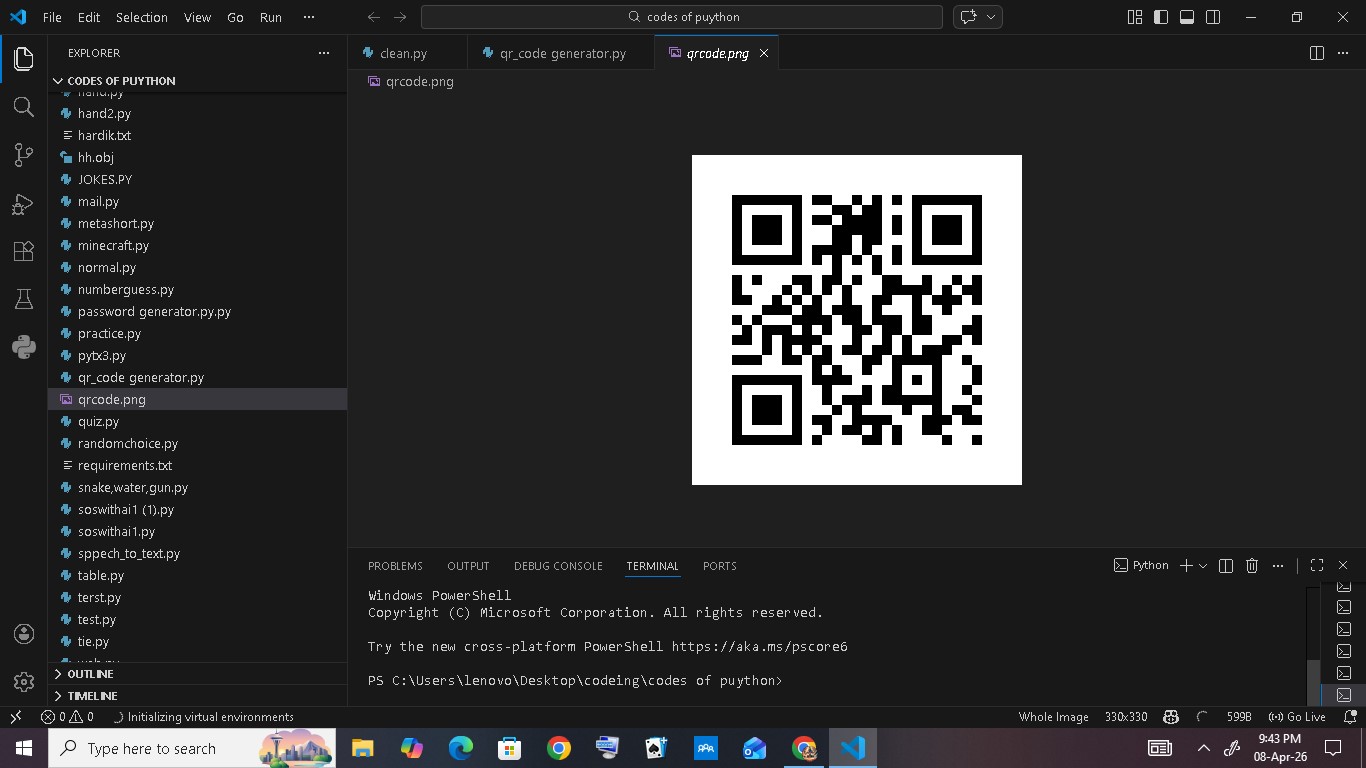
Task: Open the Run and Debug view
Action: pyautogui.click(x=24, y=203)
